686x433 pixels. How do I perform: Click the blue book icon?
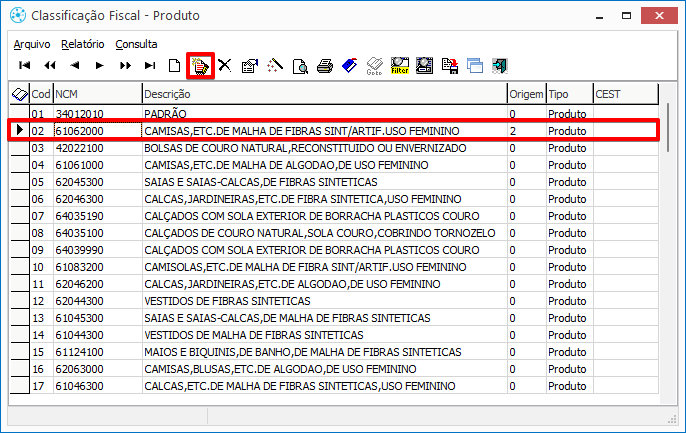click(350, 66)
